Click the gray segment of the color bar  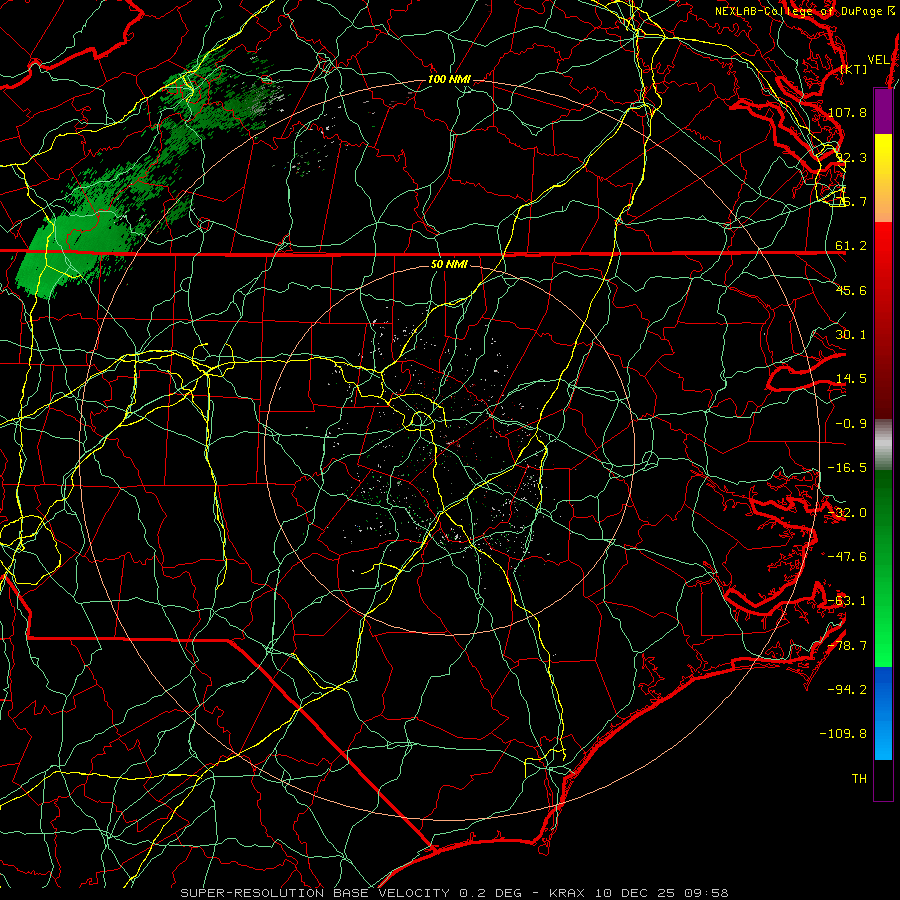click(x=883, y=445)
